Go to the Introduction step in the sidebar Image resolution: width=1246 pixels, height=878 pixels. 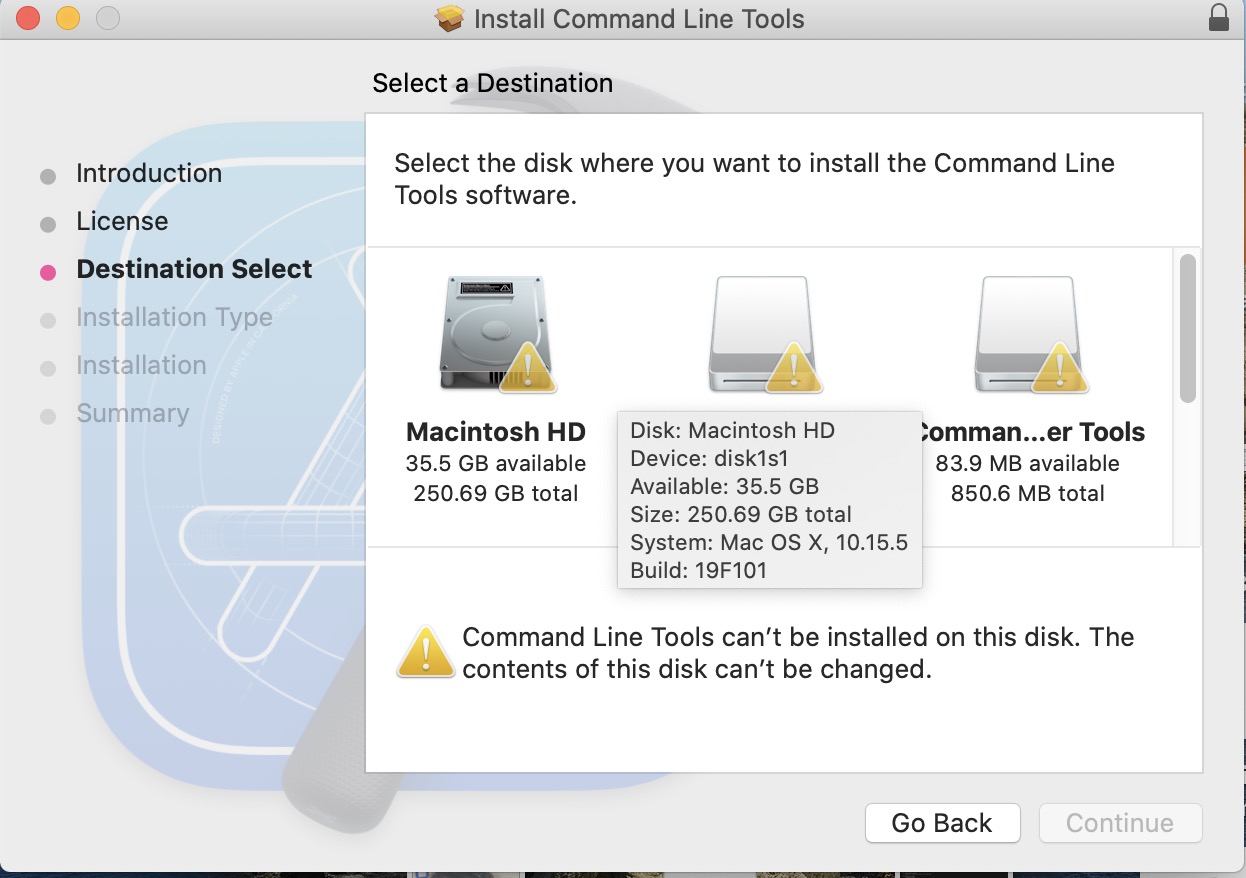(x=149, y=174)
